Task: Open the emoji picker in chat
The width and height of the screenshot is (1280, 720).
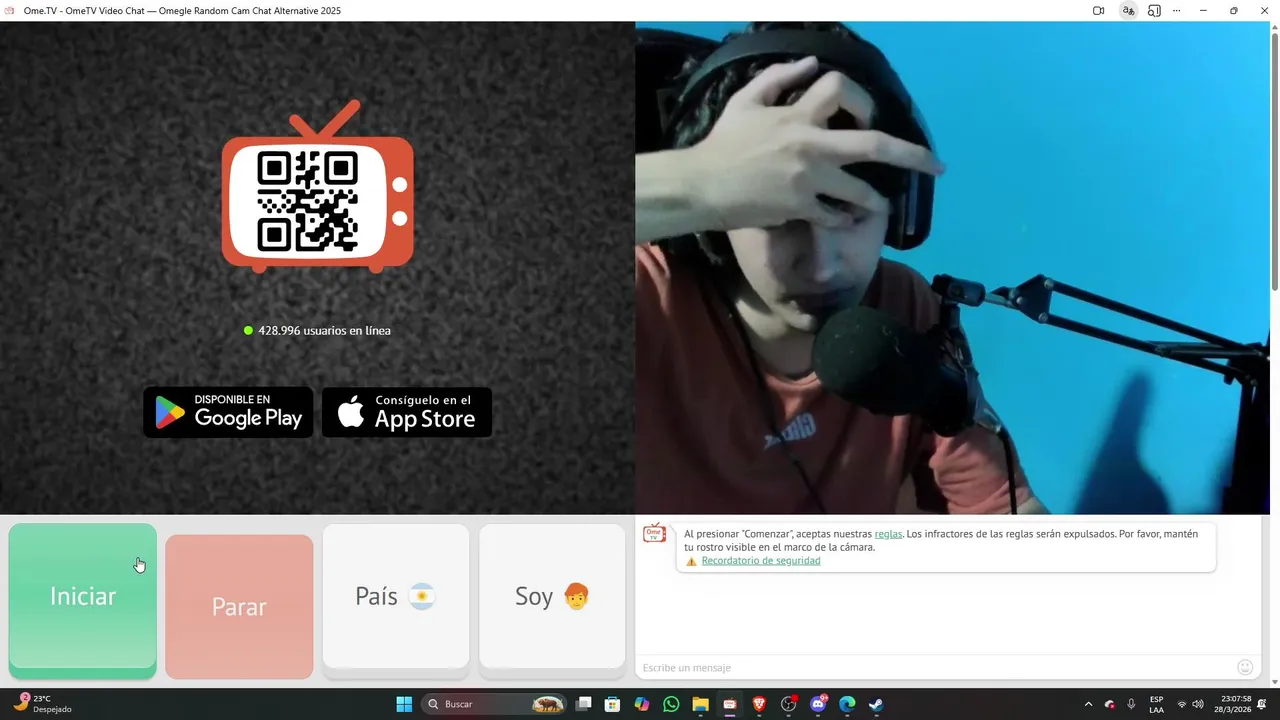Action: pyautogui.click(x=1245, y=667)
